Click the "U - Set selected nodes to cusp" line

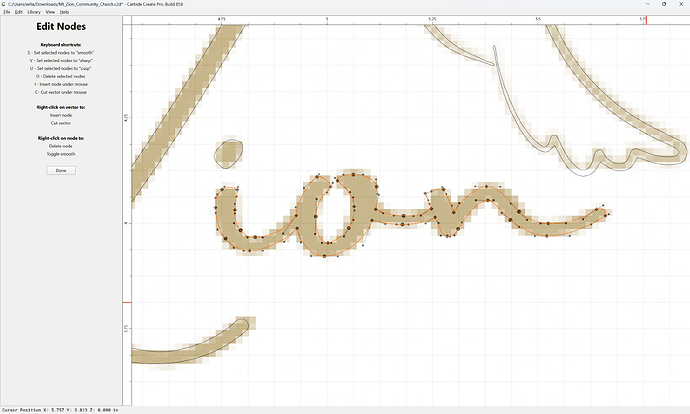pos(61,69)
